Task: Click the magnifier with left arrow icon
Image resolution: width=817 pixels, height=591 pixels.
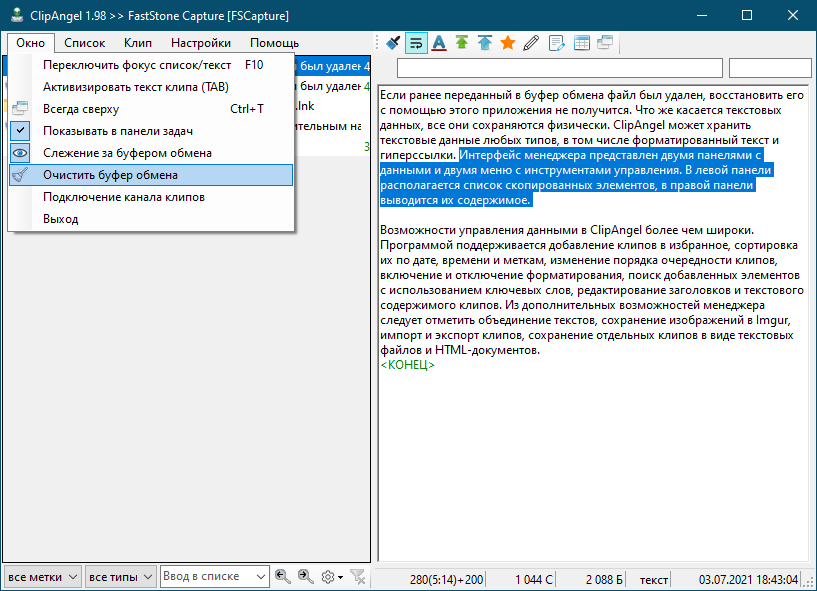Action: click(x=283, y=576)
